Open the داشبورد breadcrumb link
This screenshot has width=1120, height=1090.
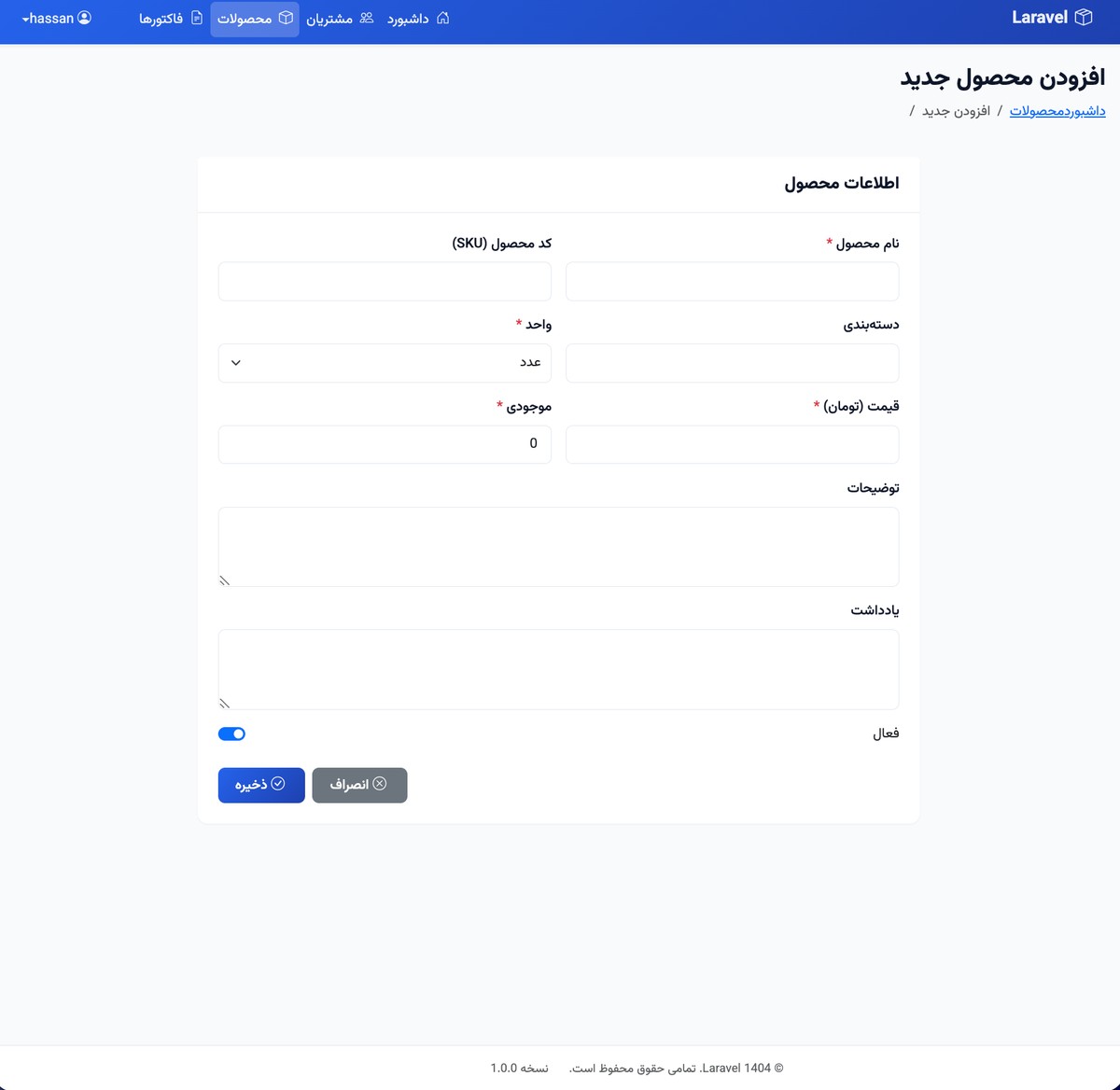point(1087,111)
